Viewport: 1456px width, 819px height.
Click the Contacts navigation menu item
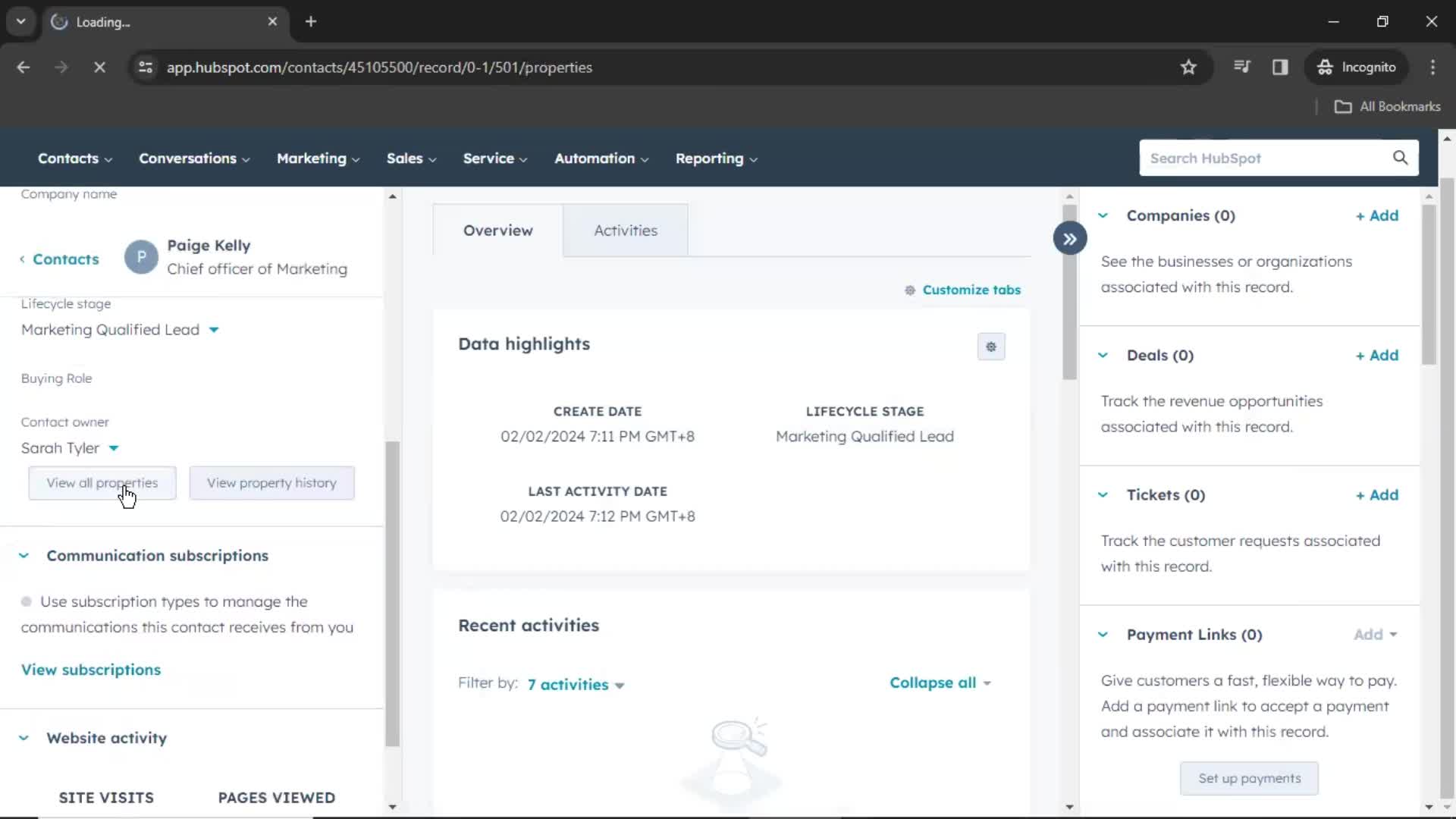(x=74, y=159)
